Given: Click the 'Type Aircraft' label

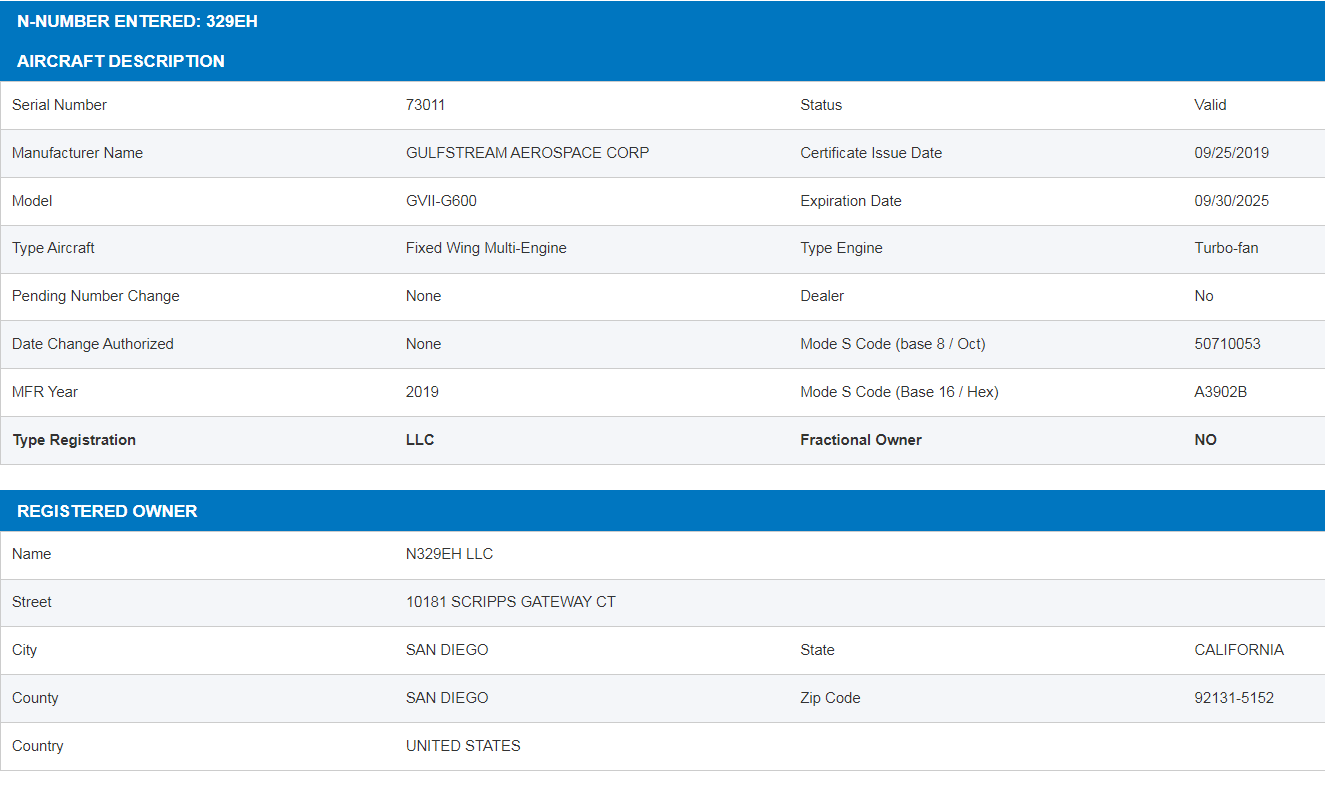Looking at the screenshot, I should coord(53,248).
